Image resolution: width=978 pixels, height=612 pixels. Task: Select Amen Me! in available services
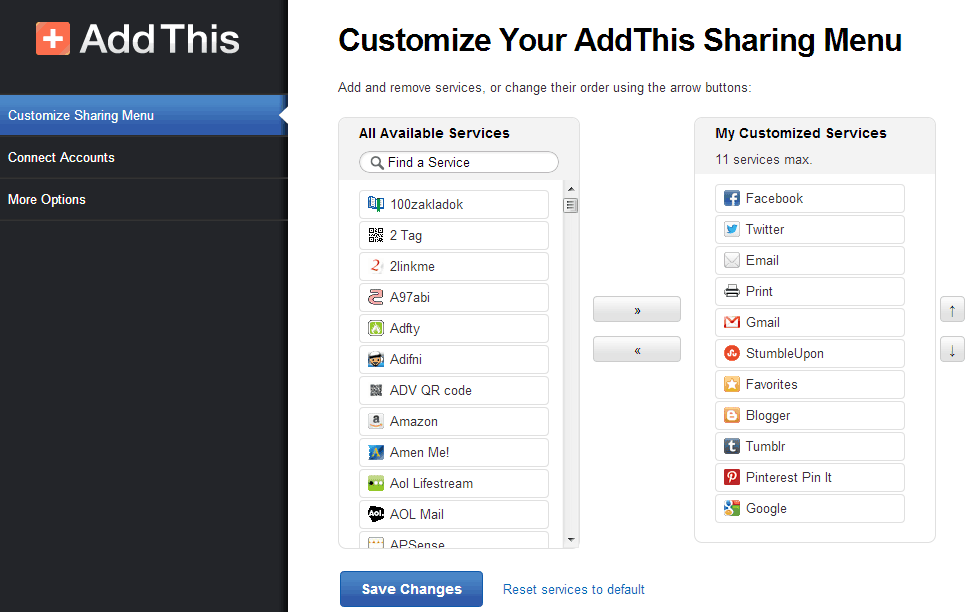454,452
